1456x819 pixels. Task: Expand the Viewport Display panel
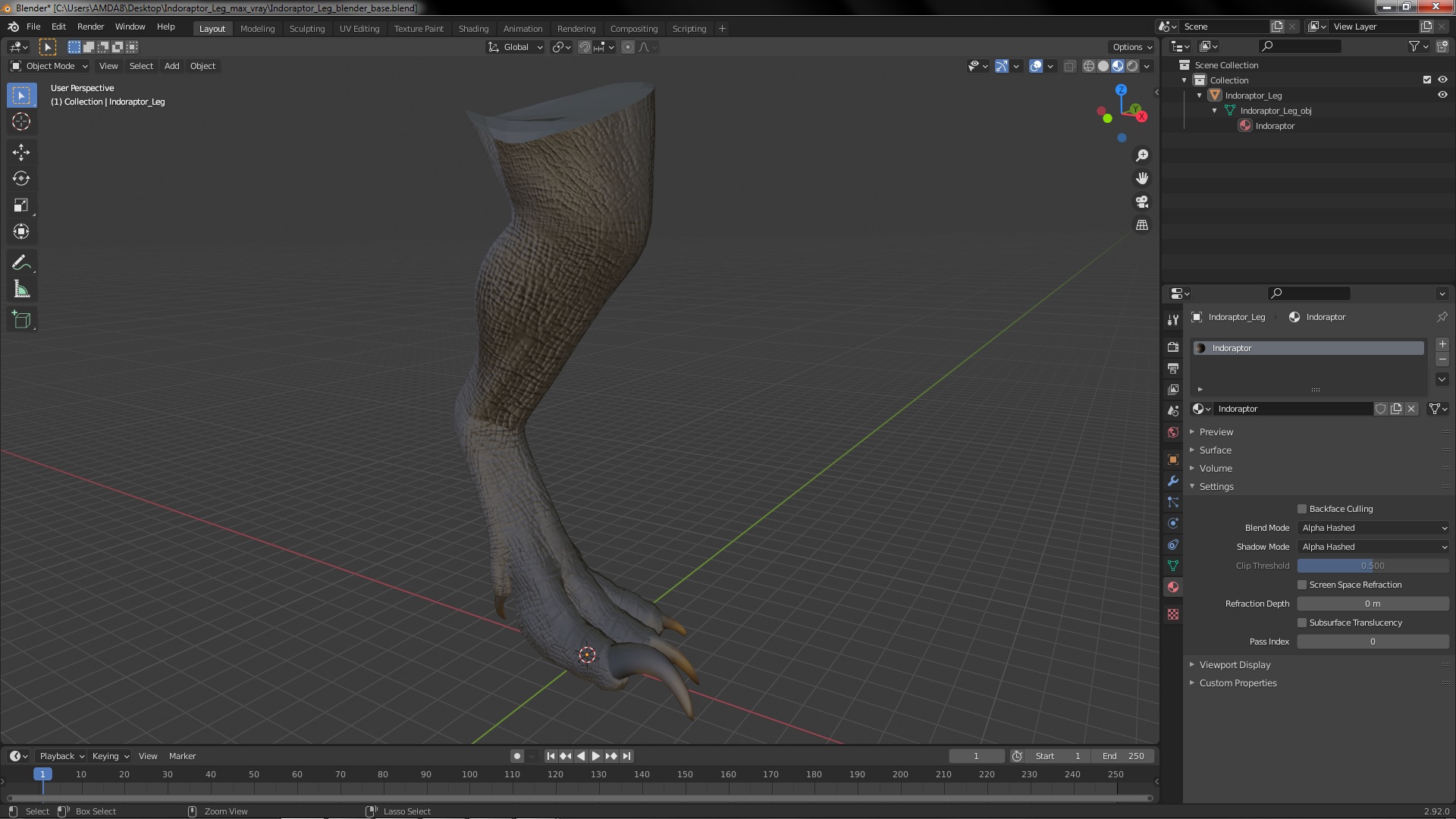pyautogui.click(x=1235, y=664)
